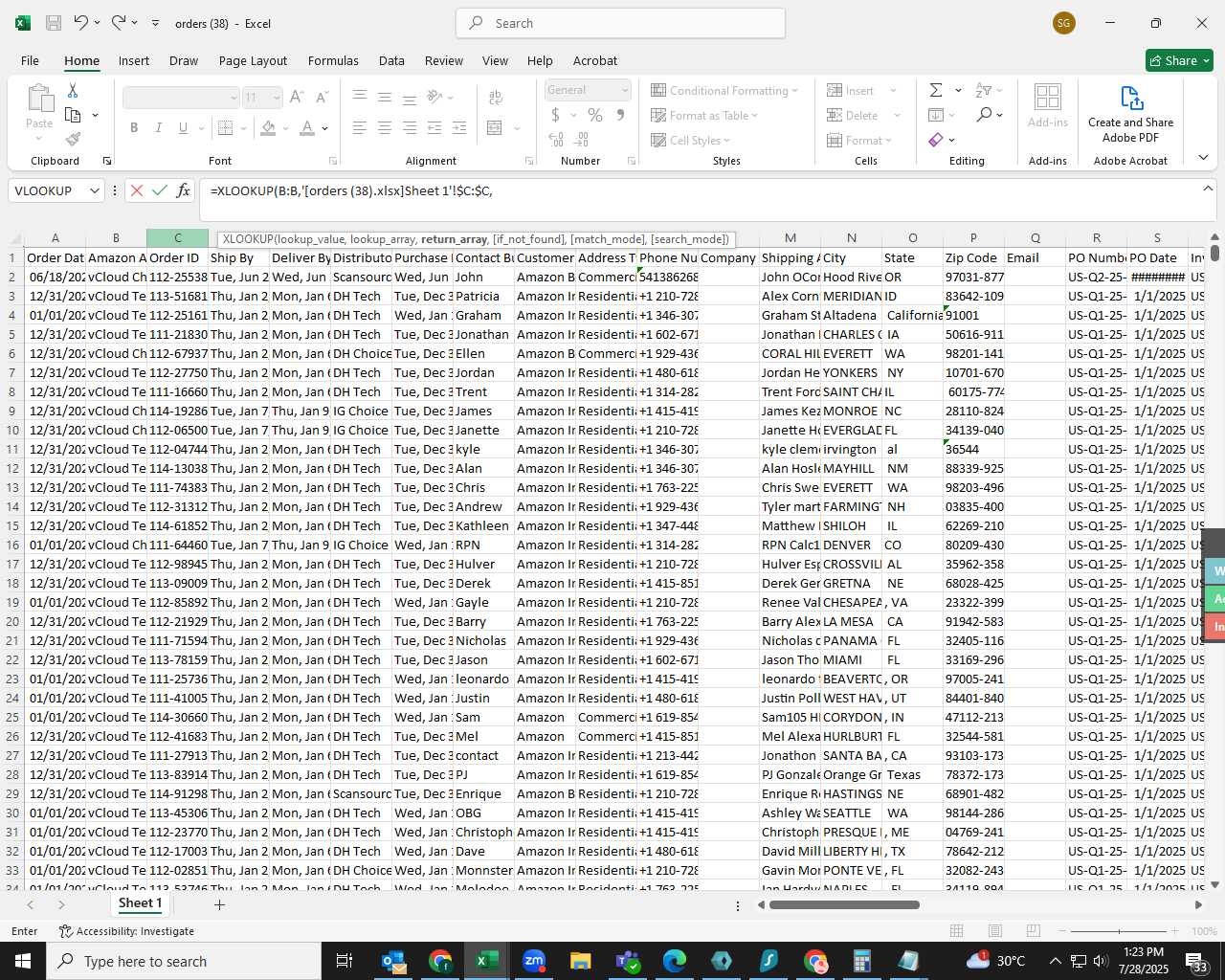This screenshot has width=1225, height=980.
Task: Click the Percent Style icon
Action: coord(595,116)
